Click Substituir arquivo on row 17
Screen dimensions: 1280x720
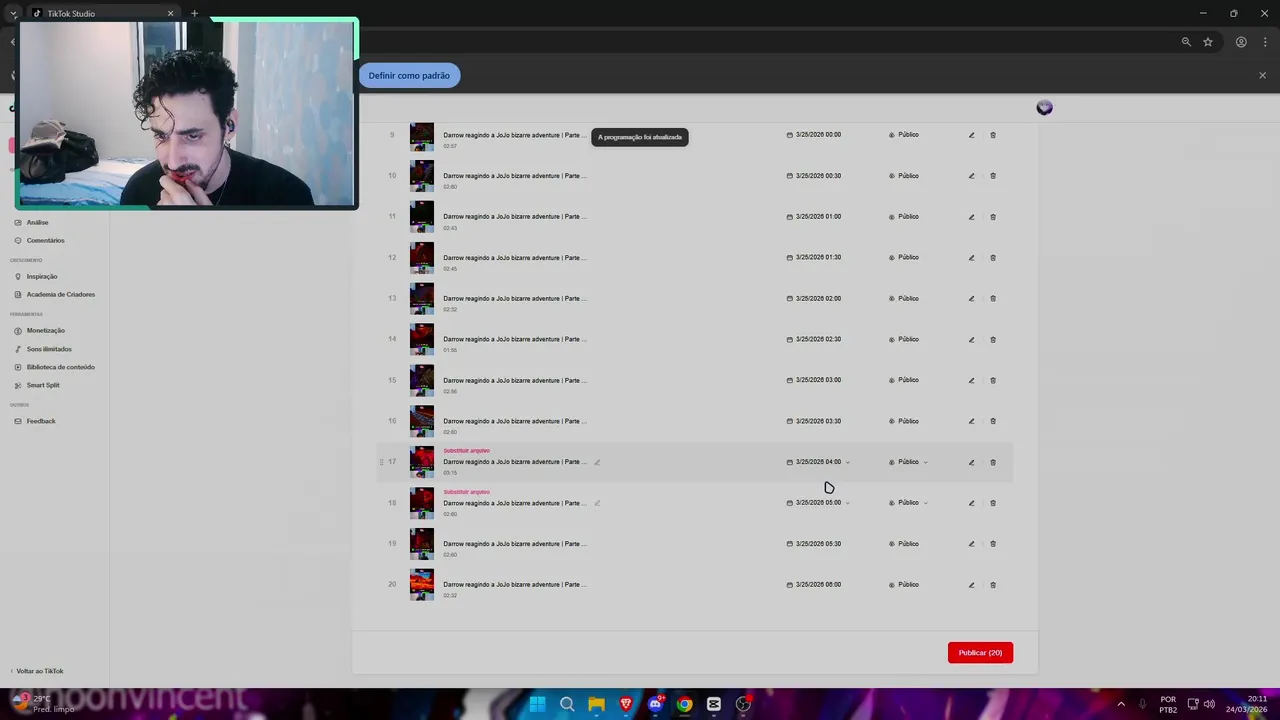(x=467, y=451)
